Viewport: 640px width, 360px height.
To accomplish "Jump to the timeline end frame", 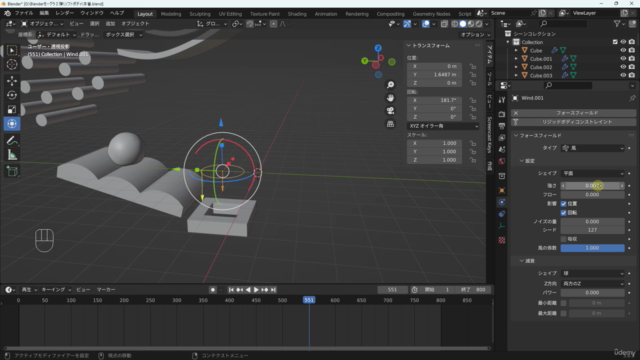I will 273,290.
